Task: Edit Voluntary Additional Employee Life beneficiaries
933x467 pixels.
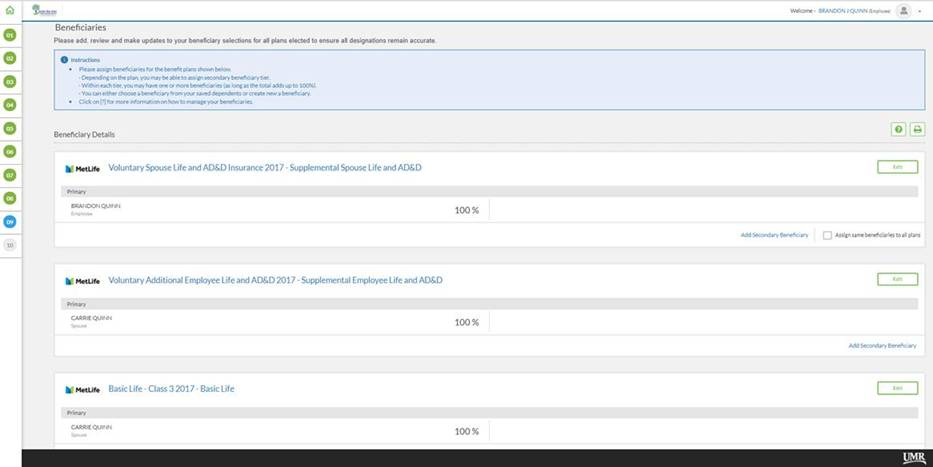Action: click(x=897, y=279)
